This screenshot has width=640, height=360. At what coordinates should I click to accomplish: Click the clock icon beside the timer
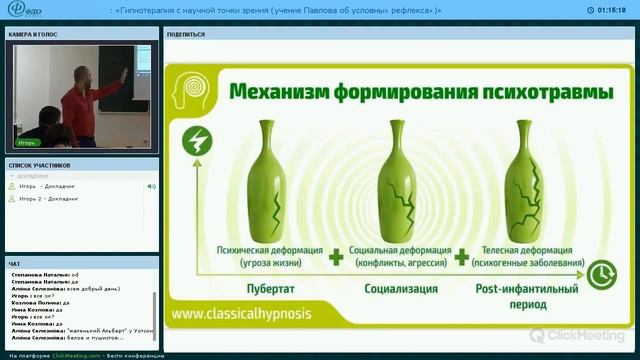point(591,10)
